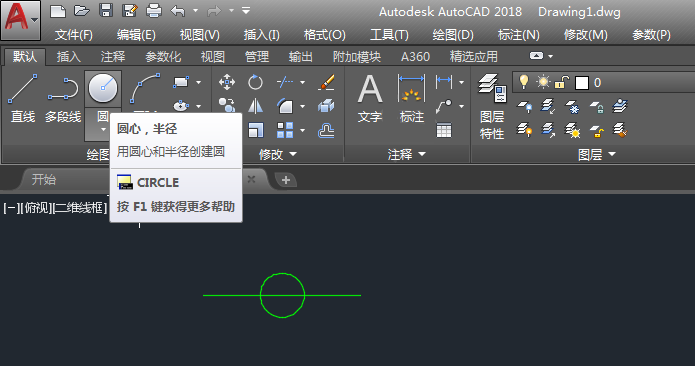695x366 pixels.
Task: Switch to the A360 ribbon tab
Action: (415, 57)
